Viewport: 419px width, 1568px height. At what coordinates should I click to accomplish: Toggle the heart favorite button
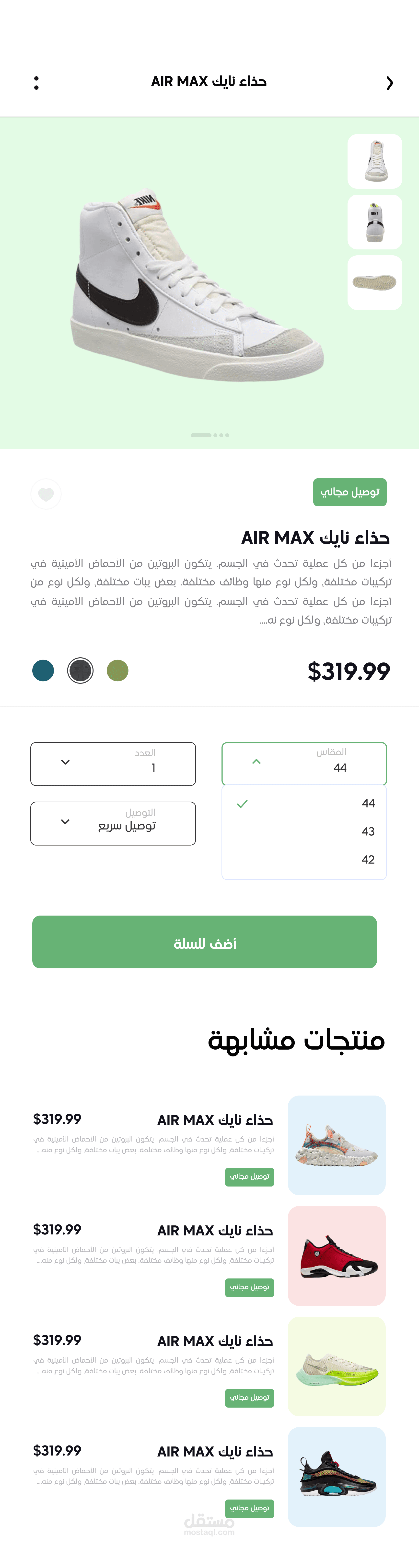coord(46,494)
